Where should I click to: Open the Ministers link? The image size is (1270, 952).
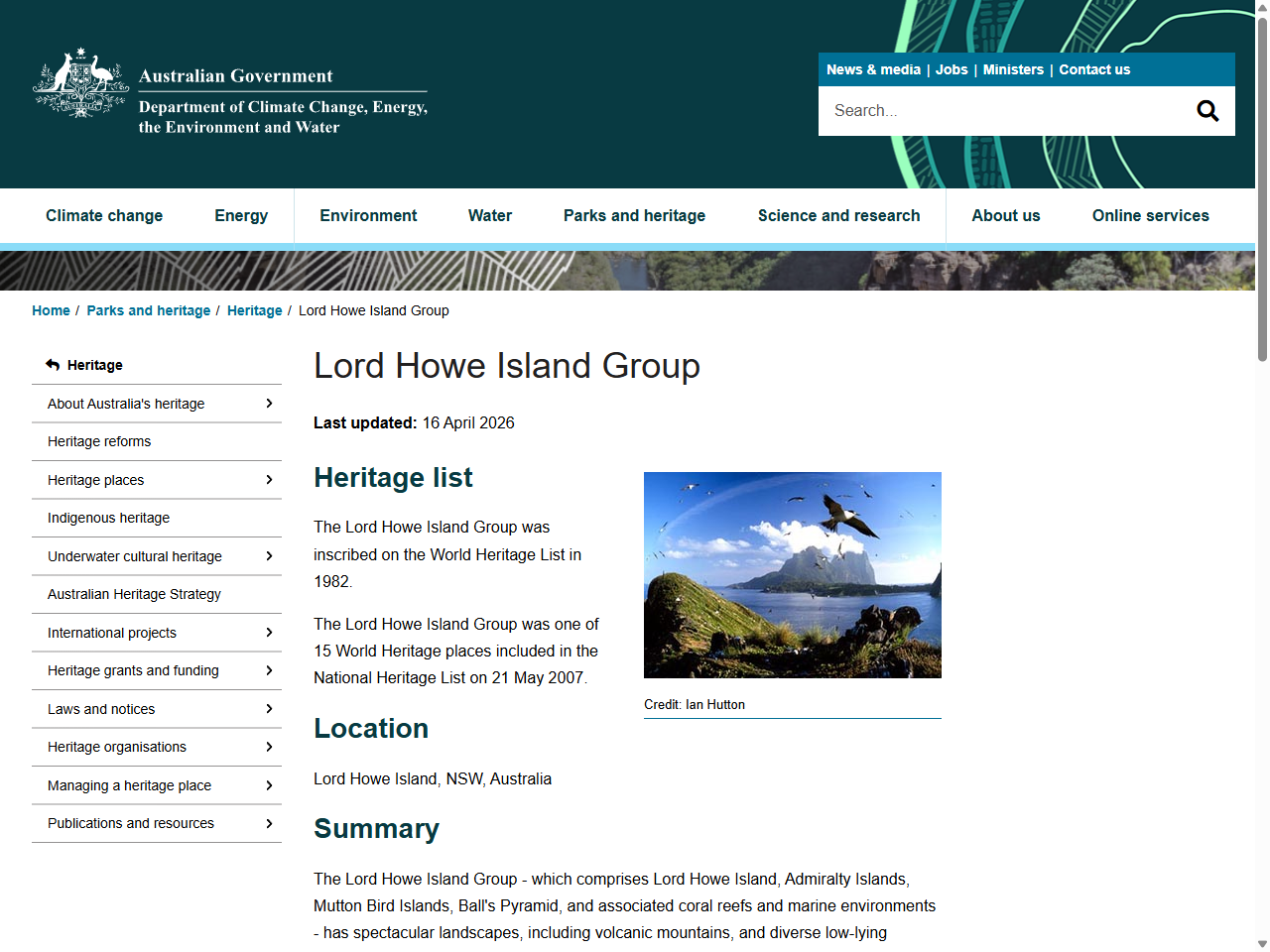(1013, 69)
